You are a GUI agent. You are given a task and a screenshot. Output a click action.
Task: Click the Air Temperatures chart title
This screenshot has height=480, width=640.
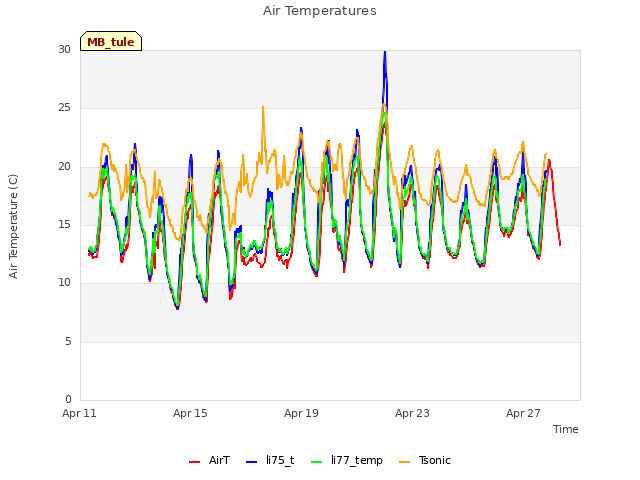(x=320, y=11)
